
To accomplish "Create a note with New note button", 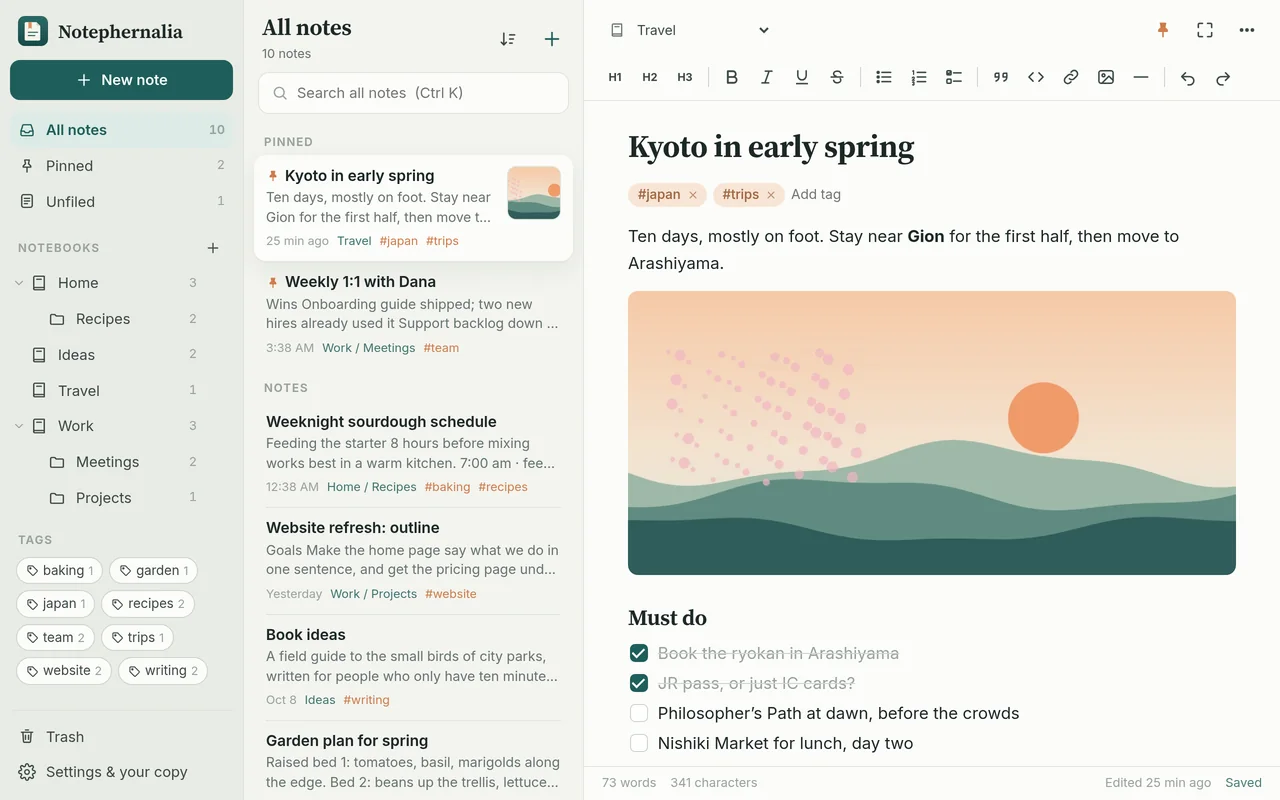I will pyautogui.click(x=121, y=80).
